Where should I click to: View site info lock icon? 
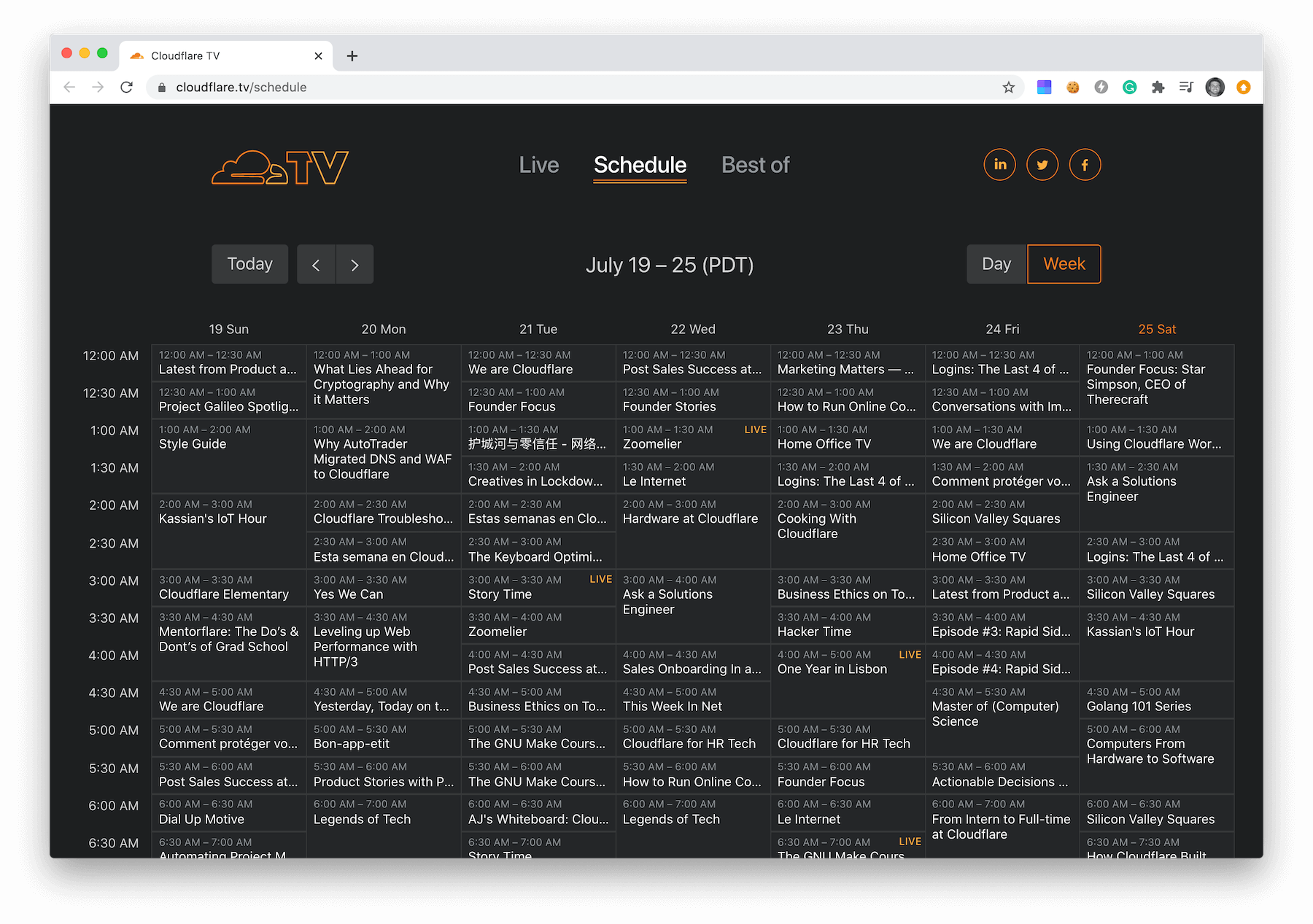coord(161,88)
